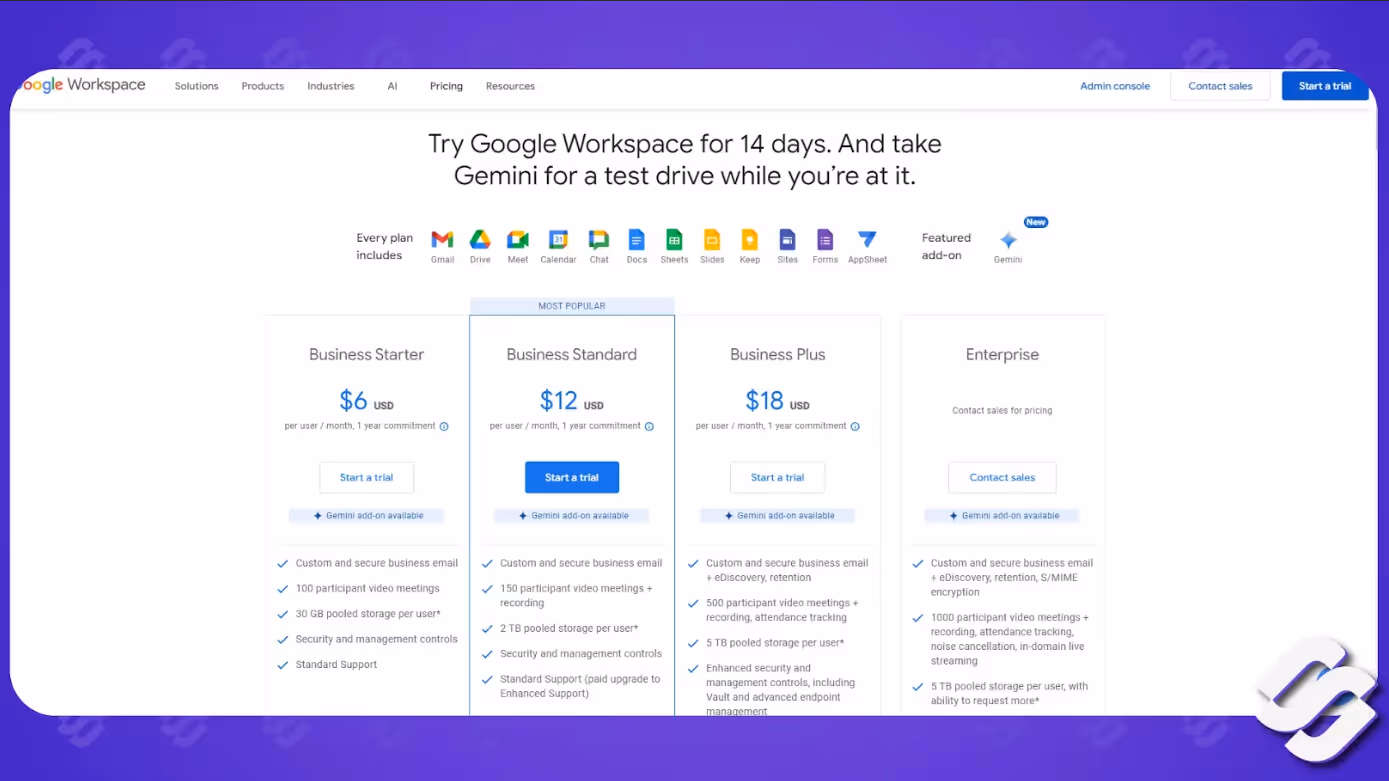Click "5 TB pooled storage per user*" in Business Plus
This screenshot has width=1389, height=781.
pyautogui.click(x=775, y=643)
